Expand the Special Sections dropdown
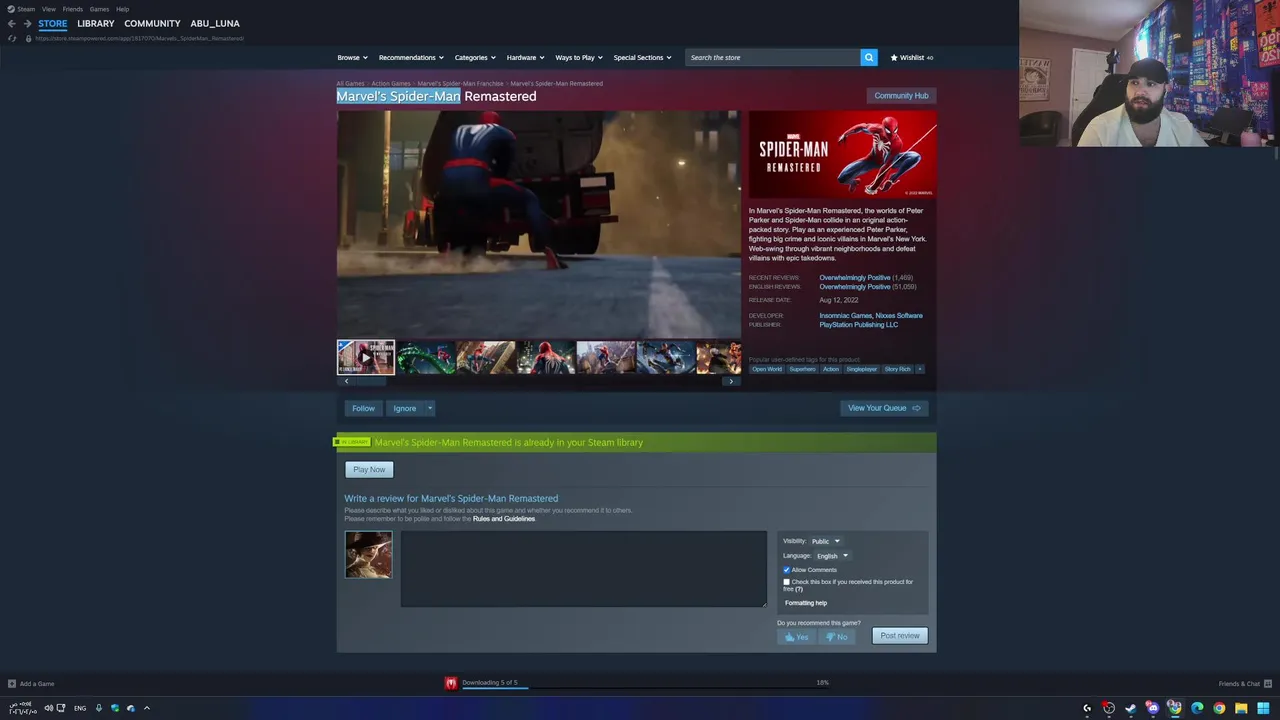This screenshot has width=1280, height=720. pyautogui.click(x=642, y=57)
